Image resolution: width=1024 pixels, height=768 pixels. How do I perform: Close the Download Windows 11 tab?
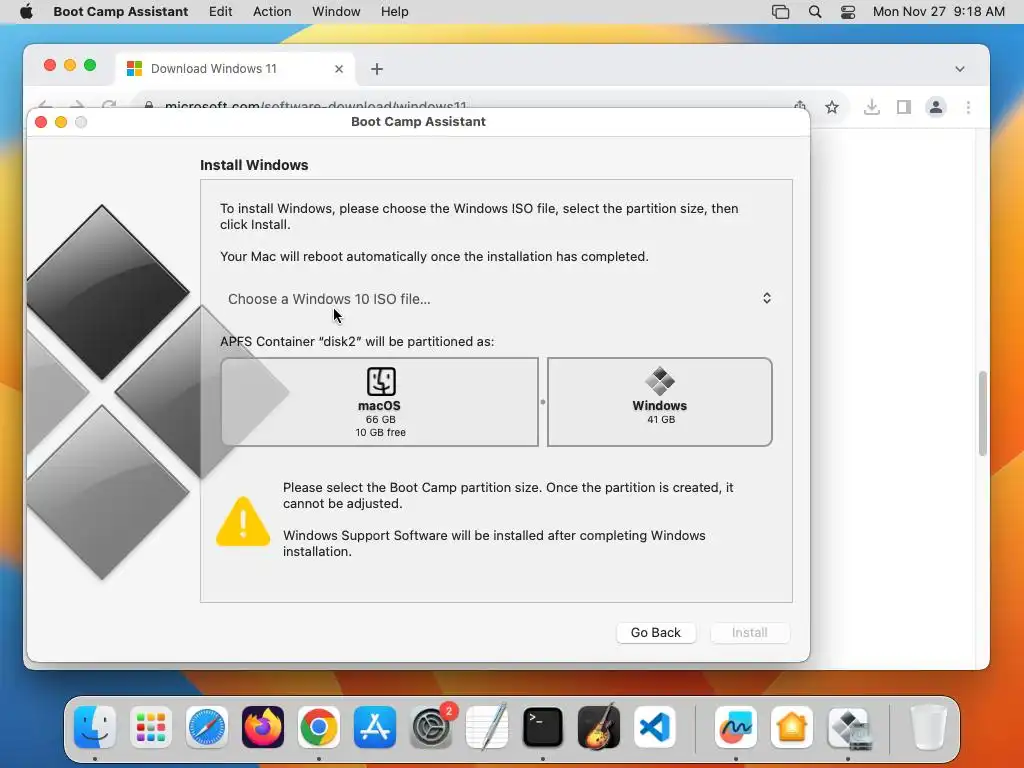pyautogui.click(x=339, y=69)
